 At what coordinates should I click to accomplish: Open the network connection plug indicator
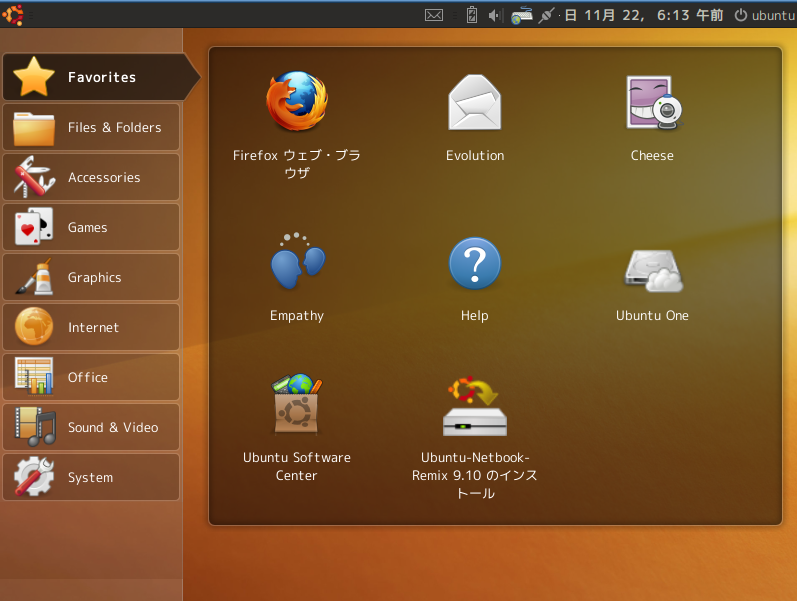click(x=546, y=15)
